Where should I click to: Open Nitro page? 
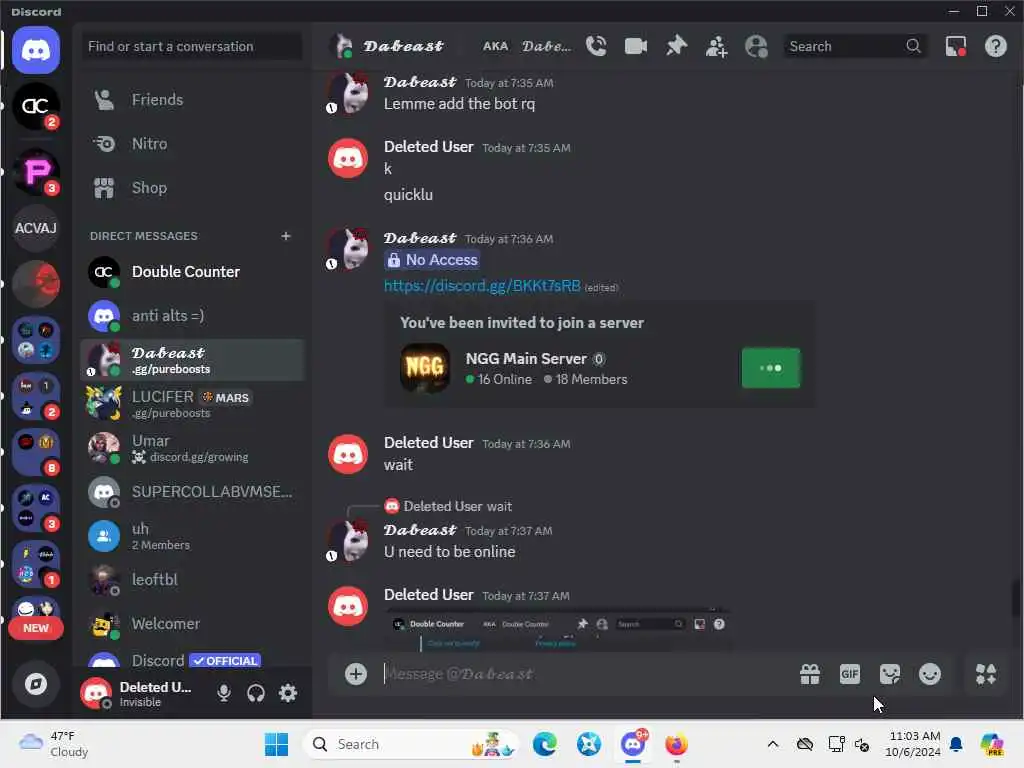(x=192, y=144)
